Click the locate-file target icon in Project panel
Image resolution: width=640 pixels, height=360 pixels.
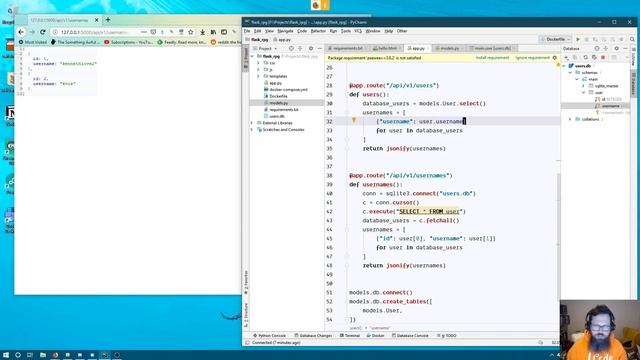coord(291,49)
